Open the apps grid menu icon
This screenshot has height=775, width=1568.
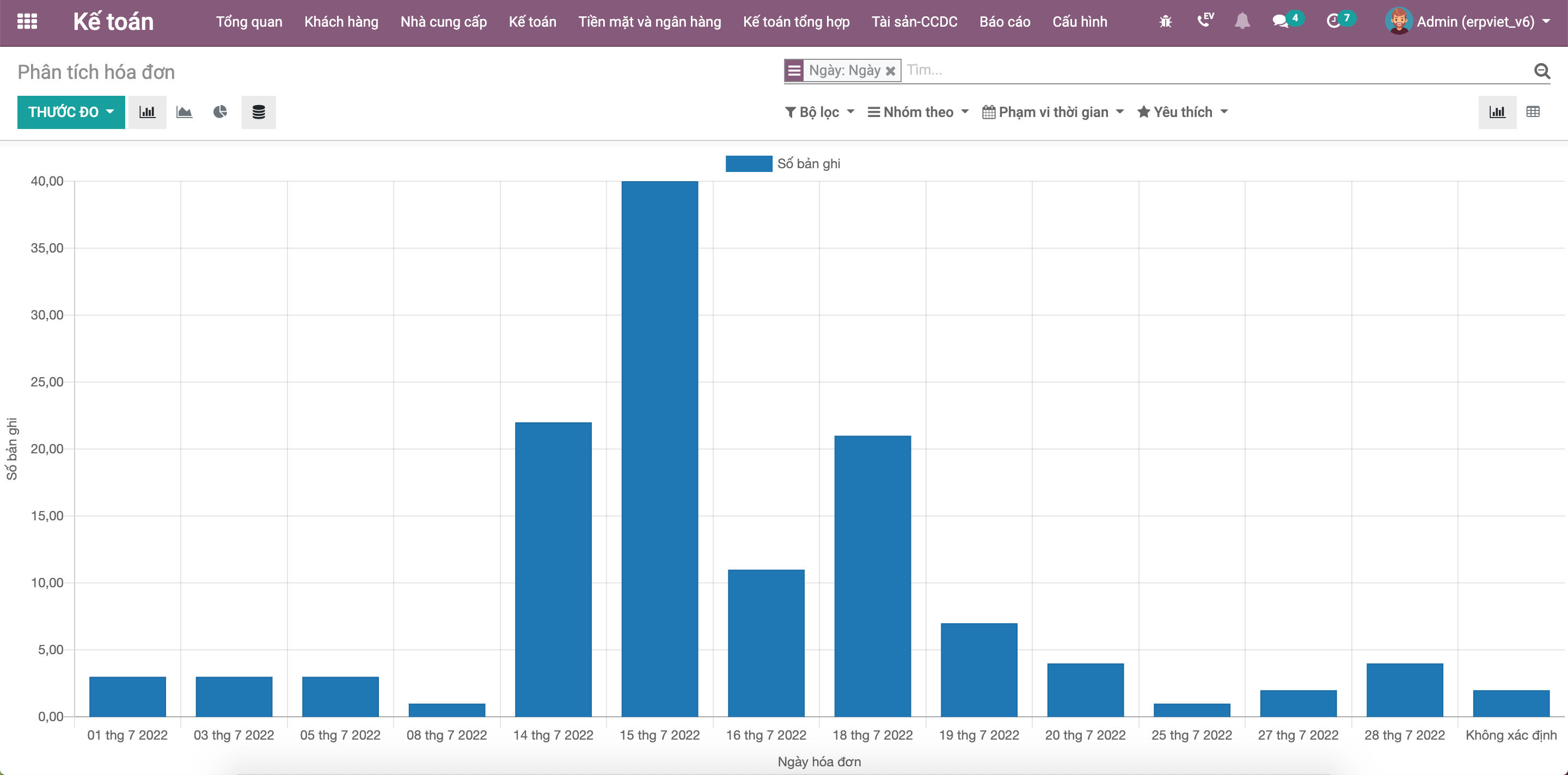point(27,22)
